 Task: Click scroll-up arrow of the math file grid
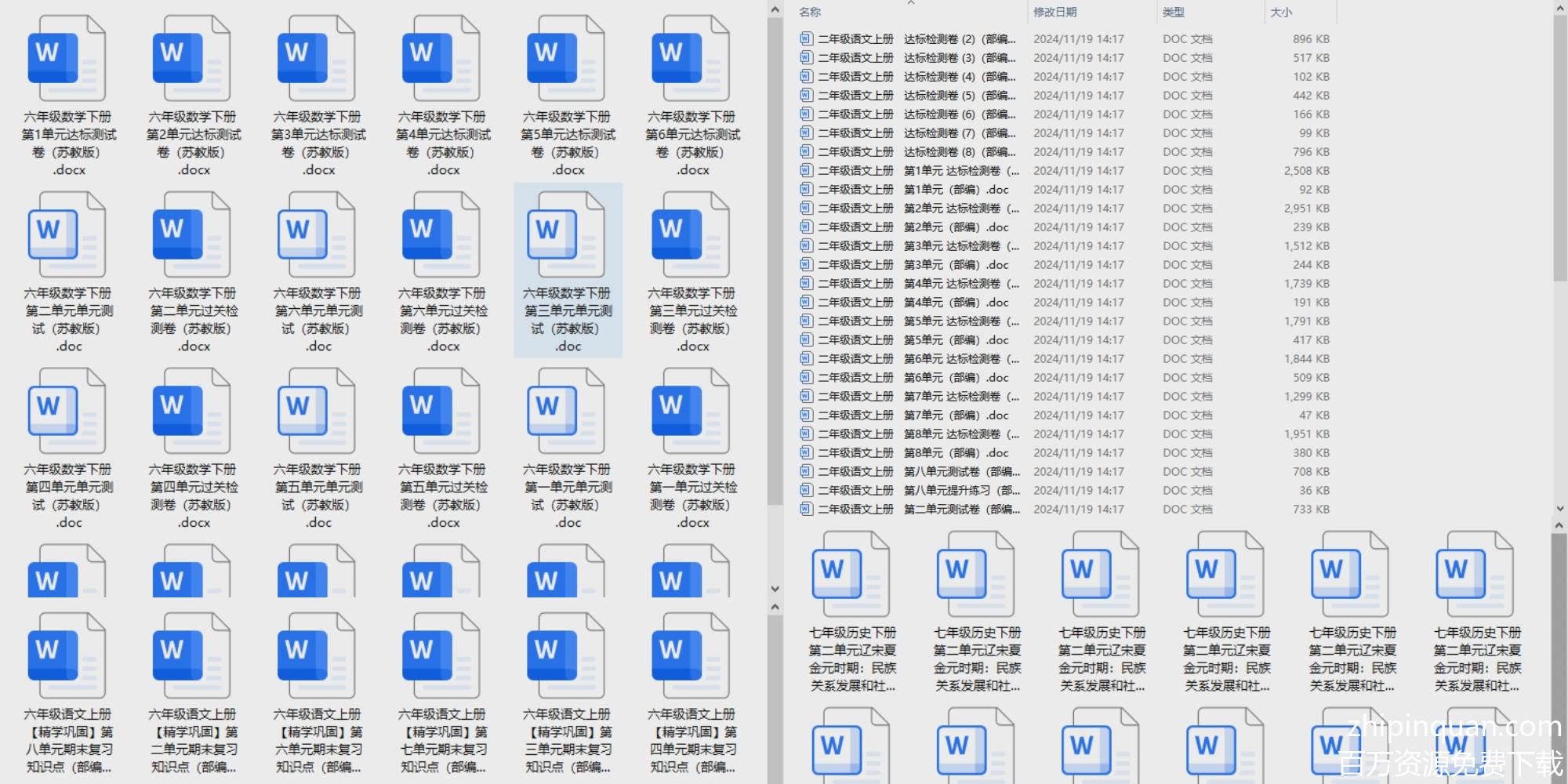[775, 9]
